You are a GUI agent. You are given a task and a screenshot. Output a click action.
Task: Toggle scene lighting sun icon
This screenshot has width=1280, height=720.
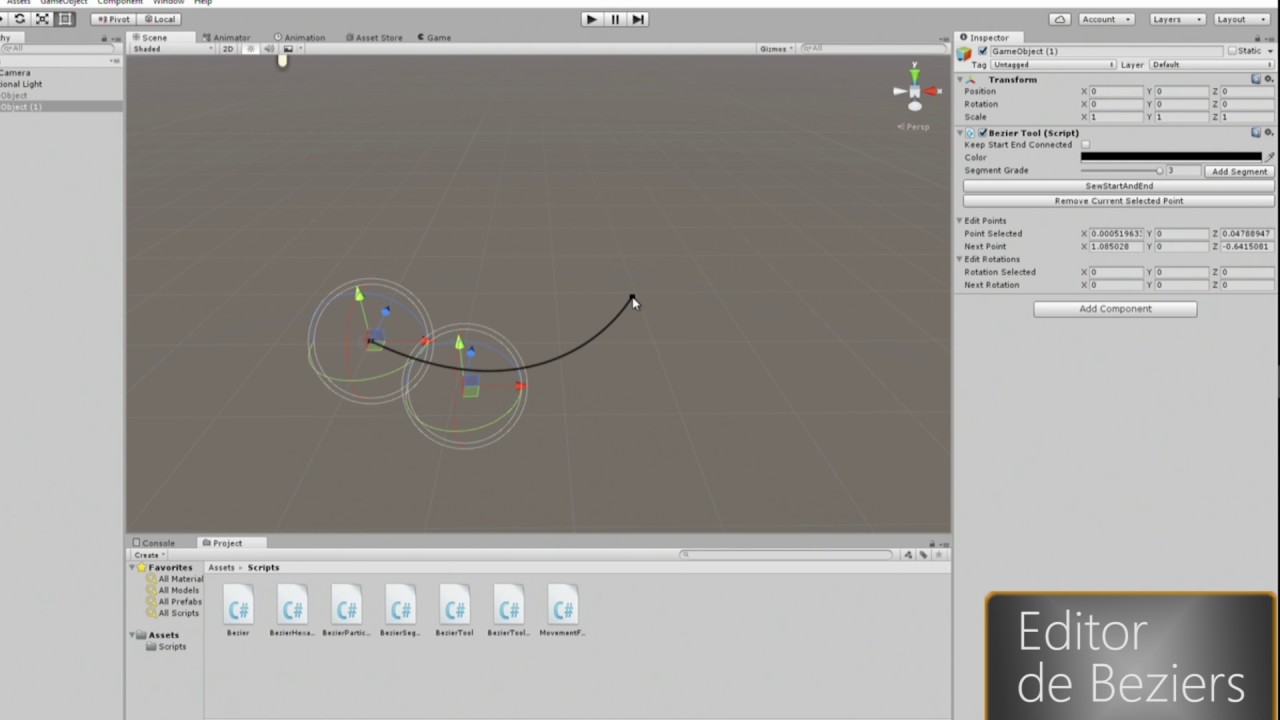[251, 49]
